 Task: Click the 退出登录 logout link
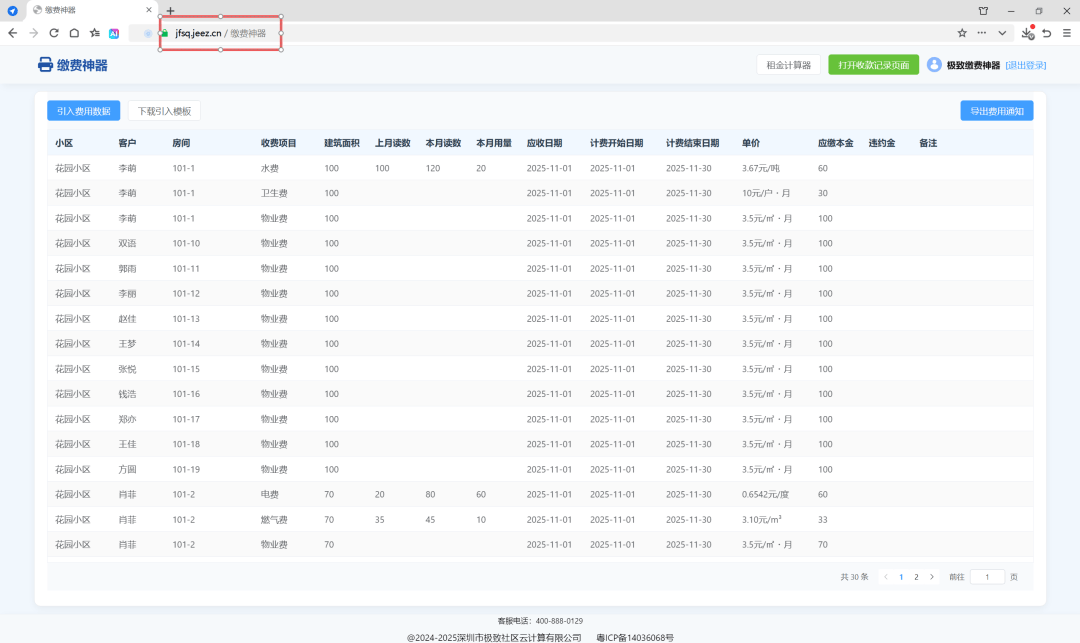1025,65
